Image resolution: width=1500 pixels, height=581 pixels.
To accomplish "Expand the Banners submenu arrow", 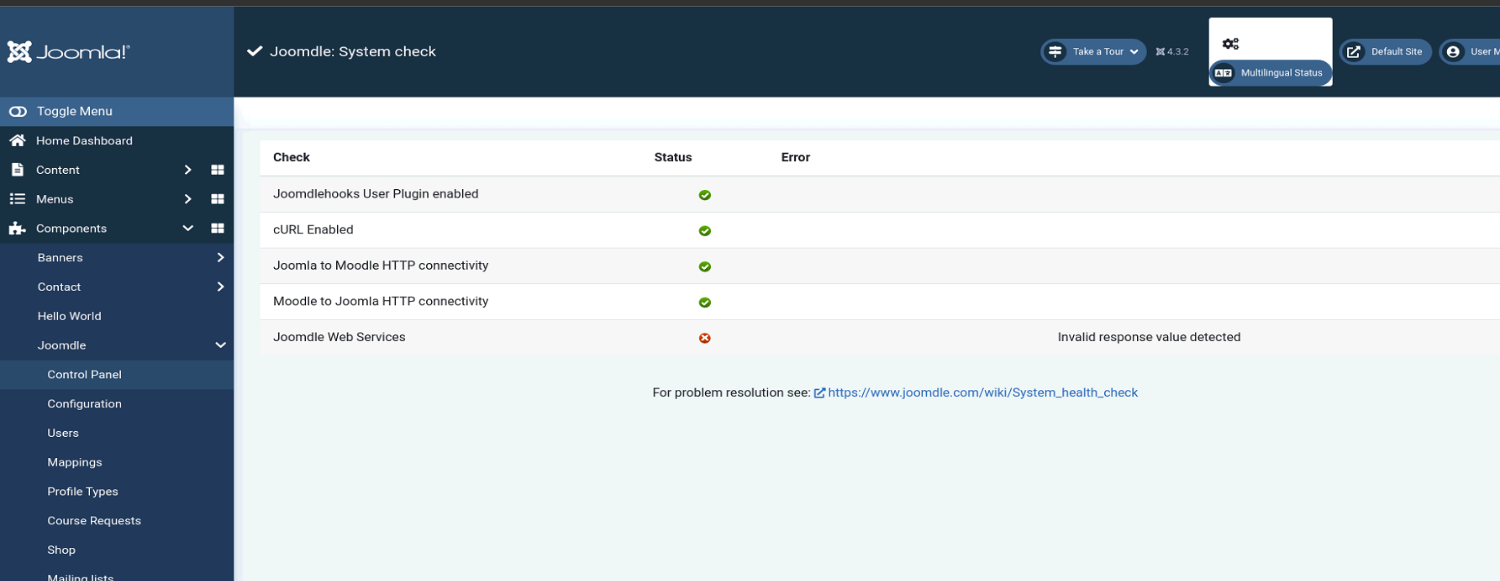I will 220,257.
